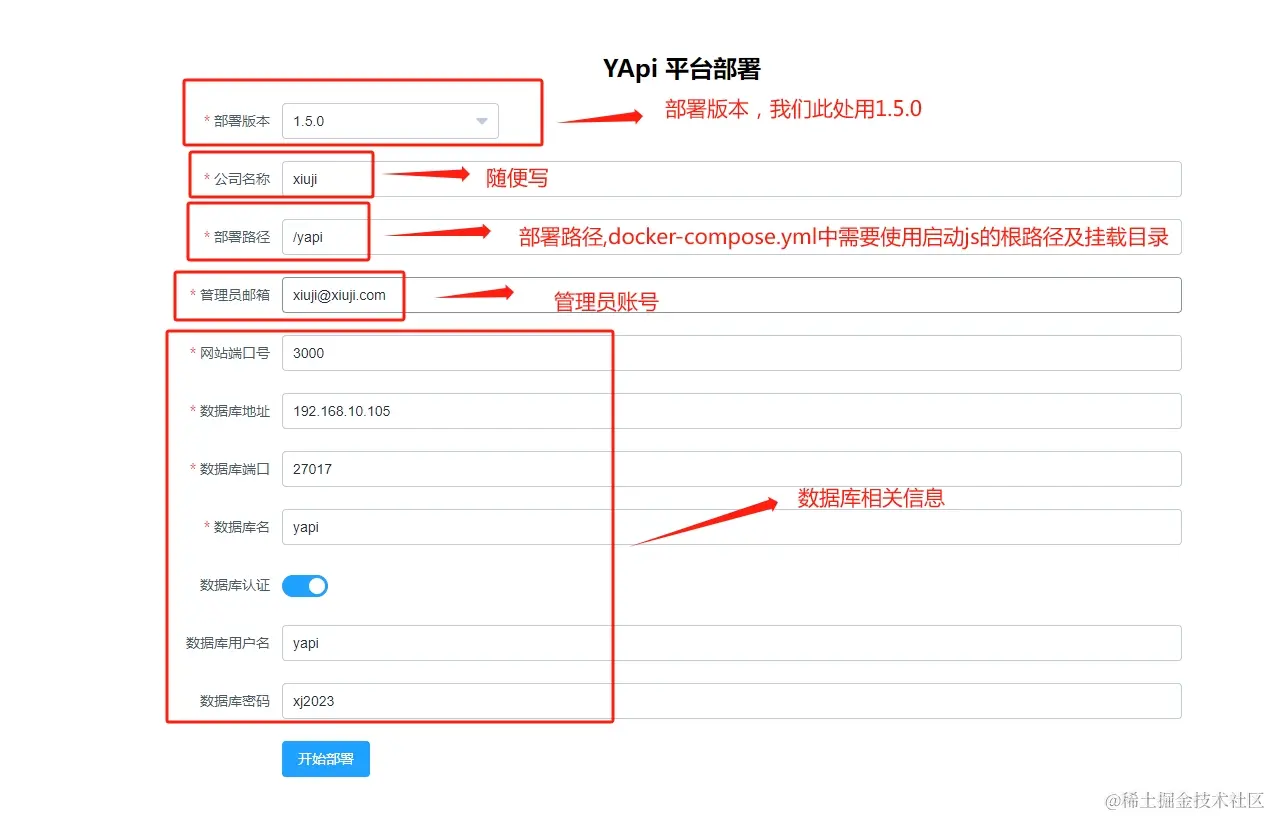Click the 数据库密码 label
This screenshot has height=817, width=1271.
pyautogui.click(x=234, y=701)
